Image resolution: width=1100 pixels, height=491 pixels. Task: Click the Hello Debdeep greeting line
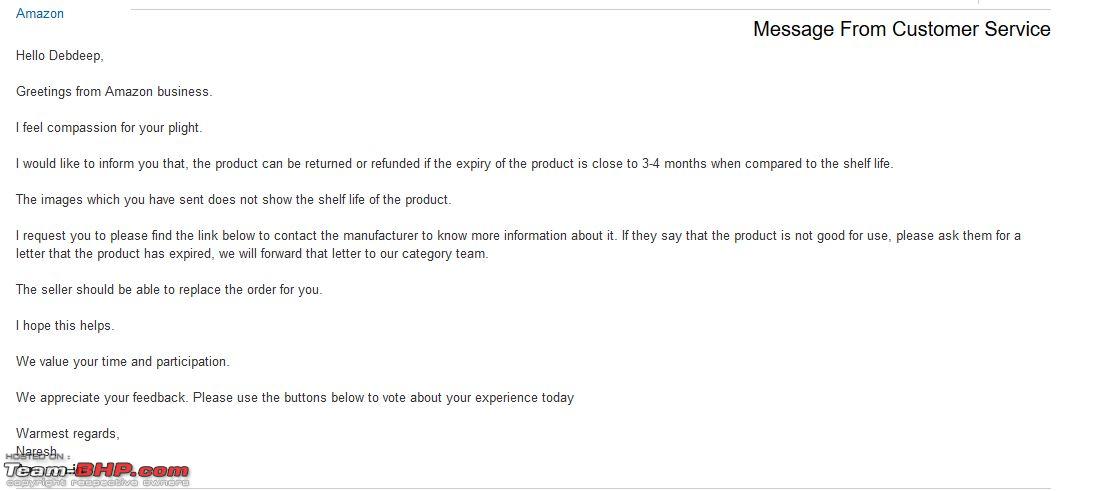[60, 55]
